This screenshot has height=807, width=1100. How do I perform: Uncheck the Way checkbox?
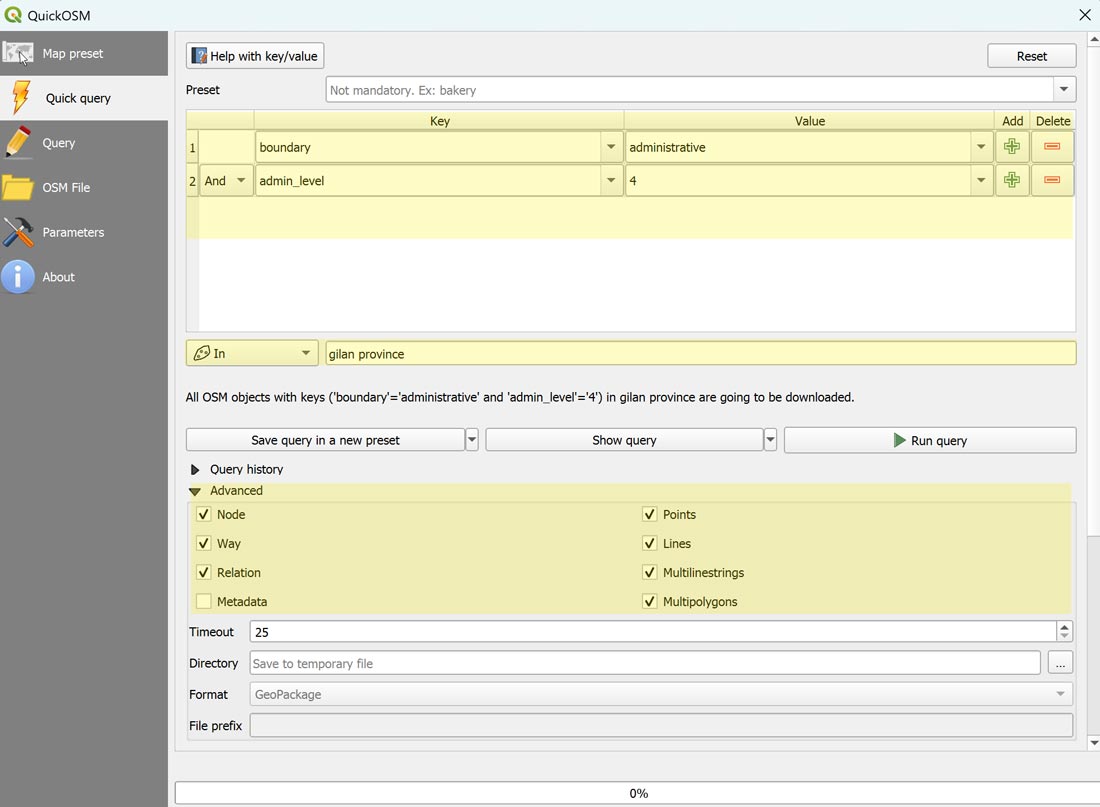tap(203, 543)
